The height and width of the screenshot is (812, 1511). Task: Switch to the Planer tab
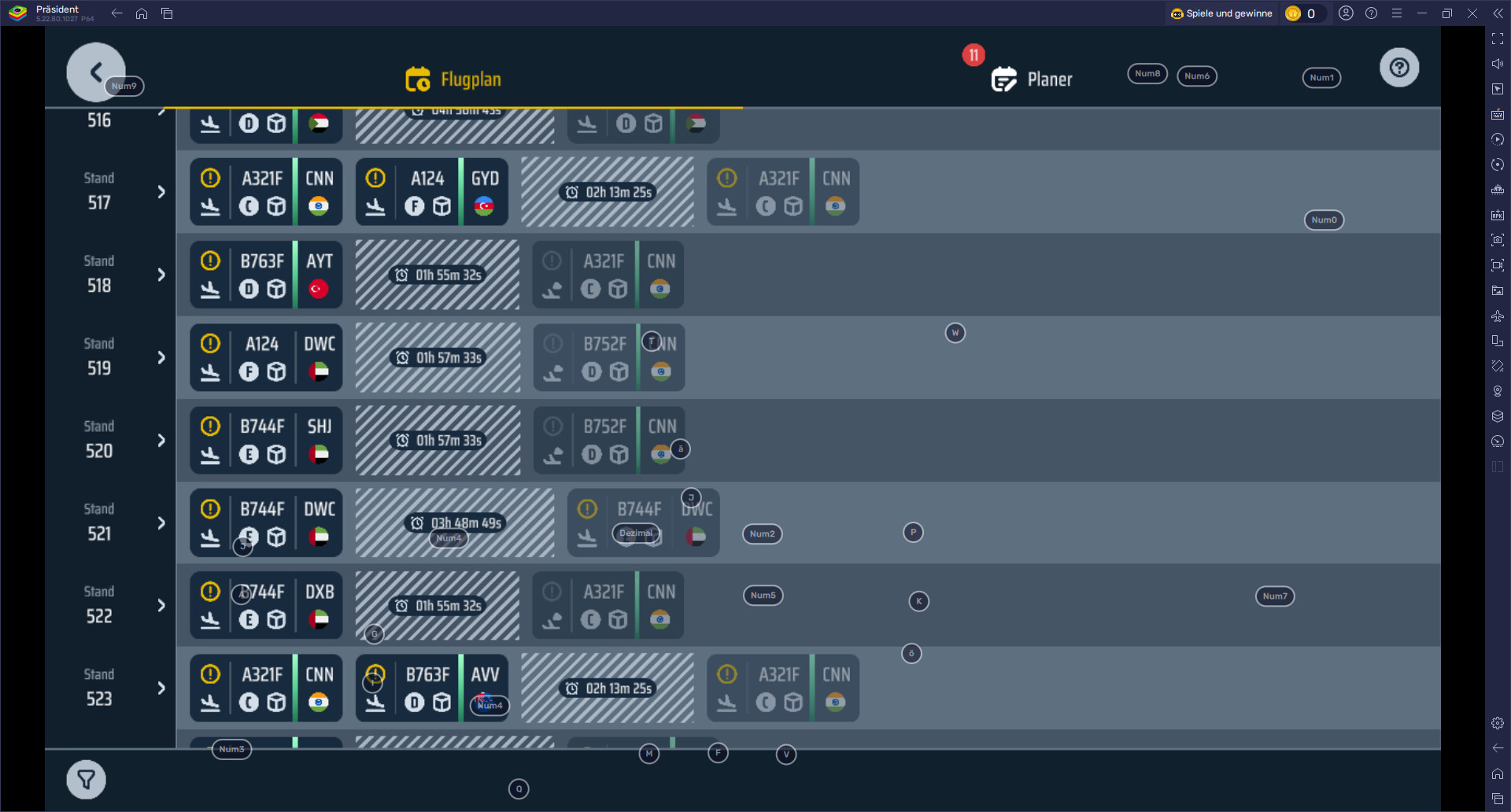[x=1049, y=79]
